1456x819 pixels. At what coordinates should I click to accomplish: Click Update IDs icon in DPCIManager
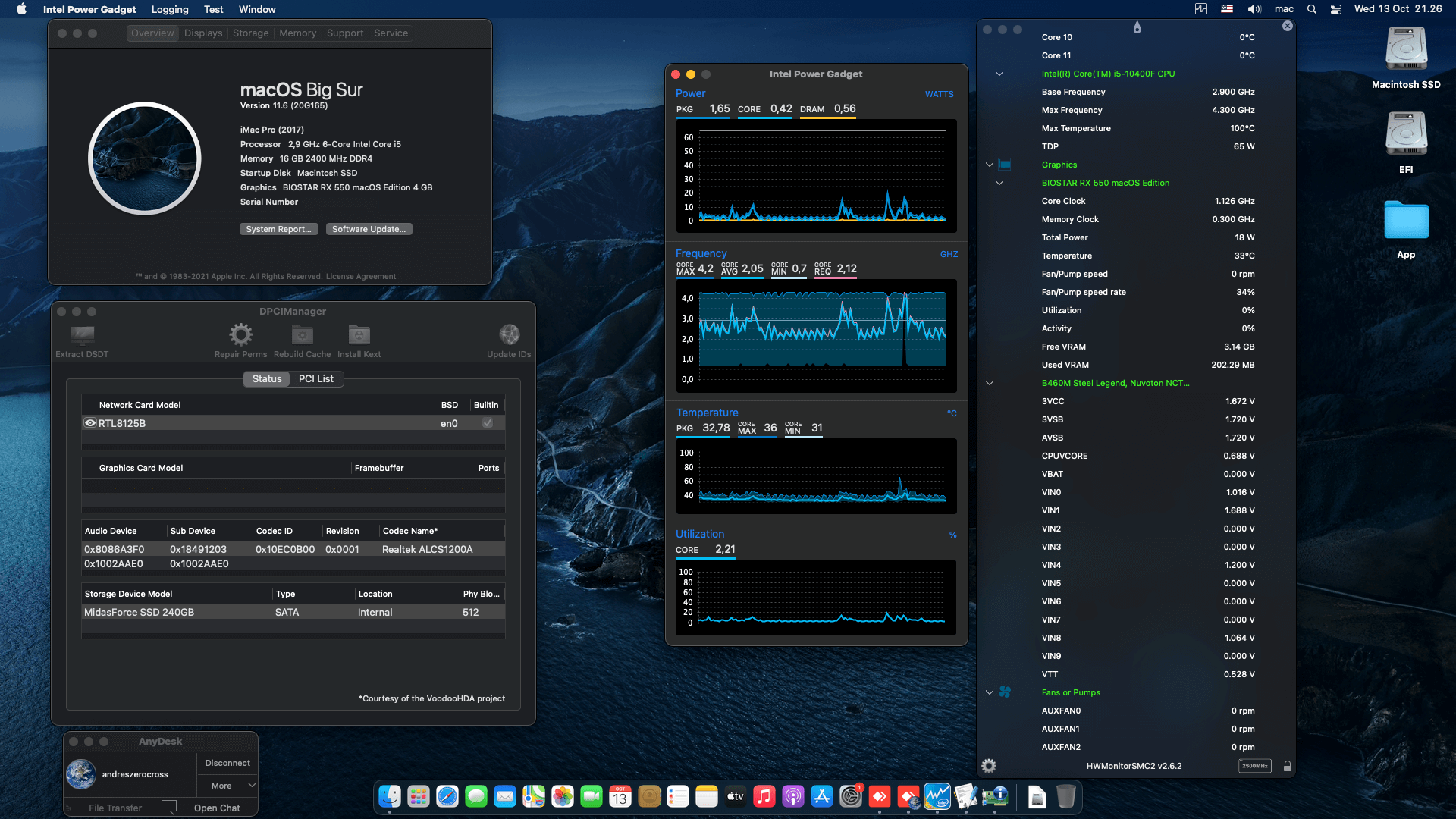coord(510,334)
